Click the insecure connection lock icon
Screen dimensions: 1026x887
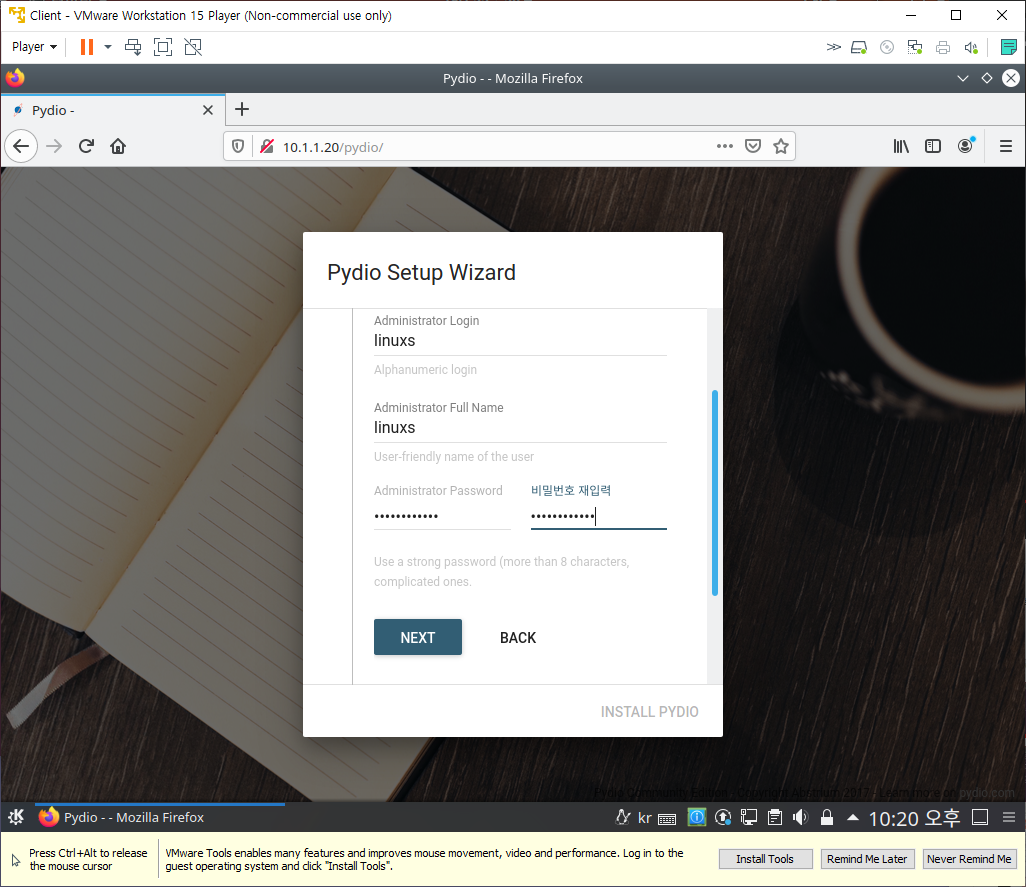[266, 147]
